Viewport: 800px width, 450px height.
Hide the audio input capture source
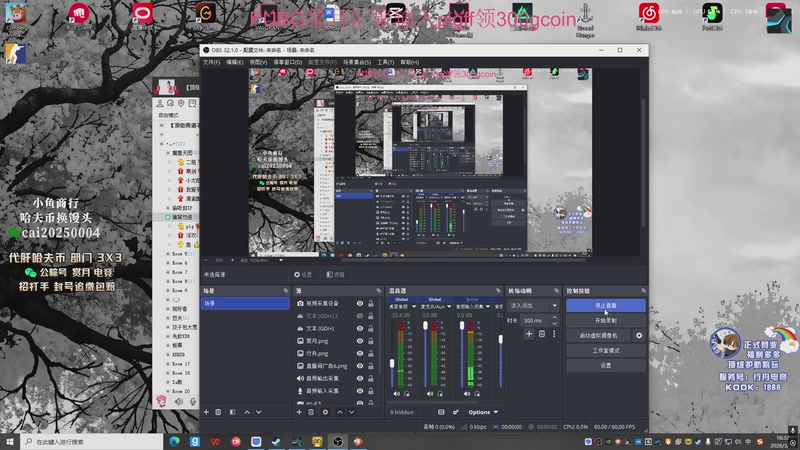pos(360,391)
